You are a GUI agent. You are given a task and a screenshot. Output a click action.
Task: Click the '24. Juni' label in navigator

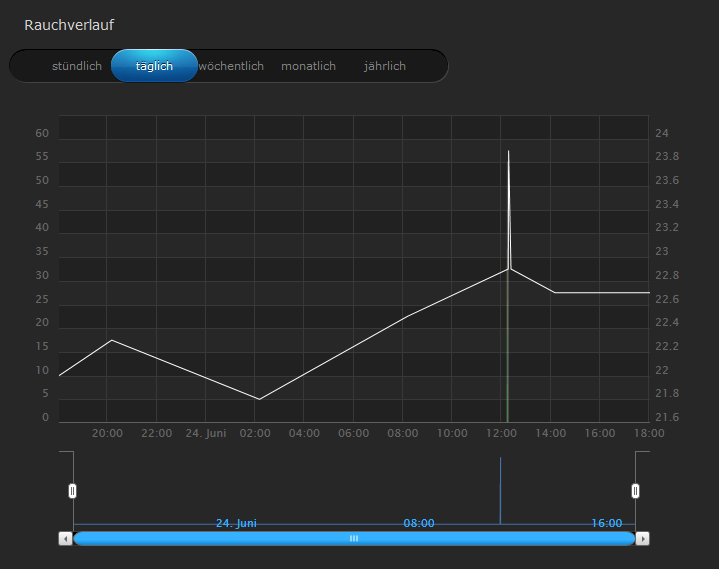[236, 523]
